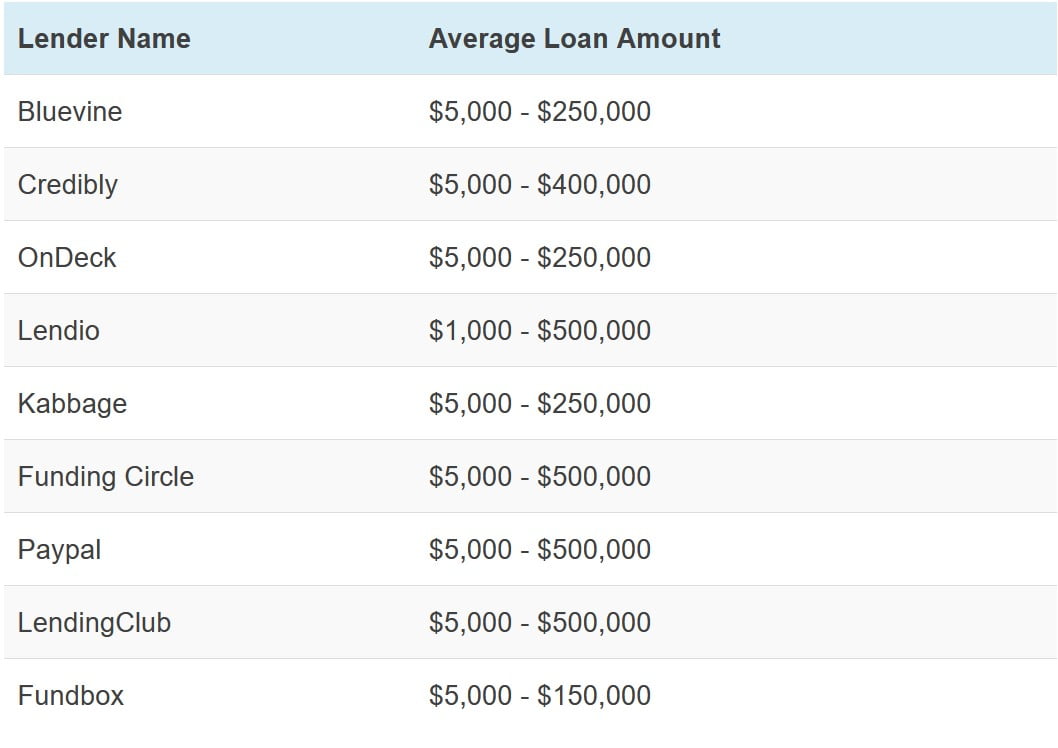Click Credibly's $5,000 - $400,000 amount
This screenshot has width=1058, height=748.
tap(540, 185)
